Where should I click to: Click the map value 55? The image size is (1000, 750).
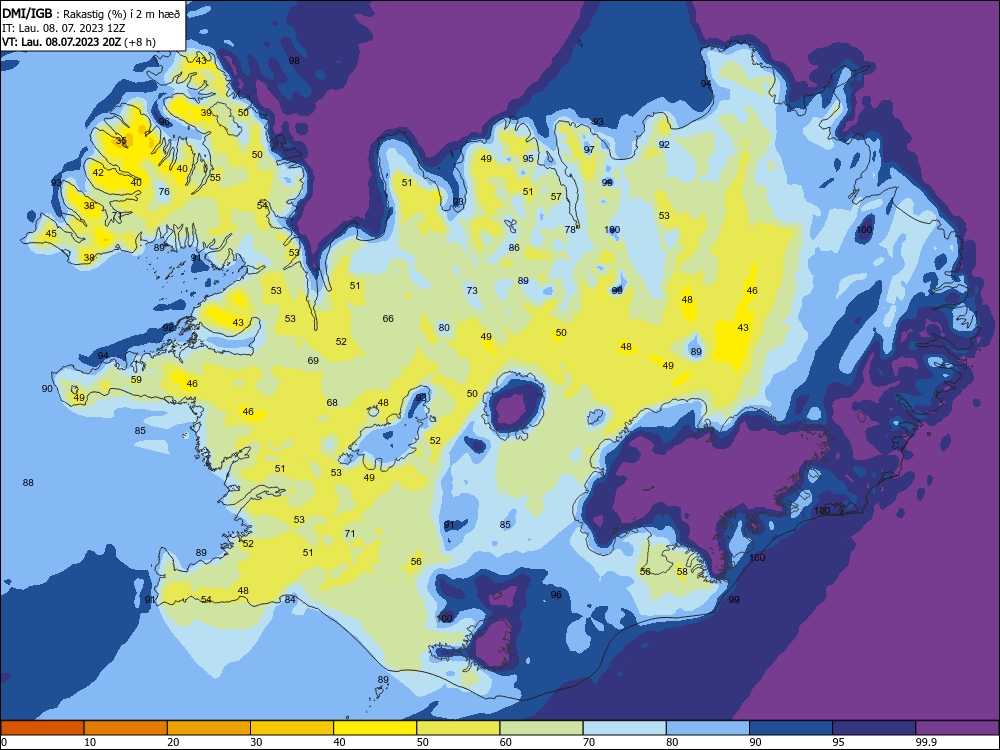[215, 177]
